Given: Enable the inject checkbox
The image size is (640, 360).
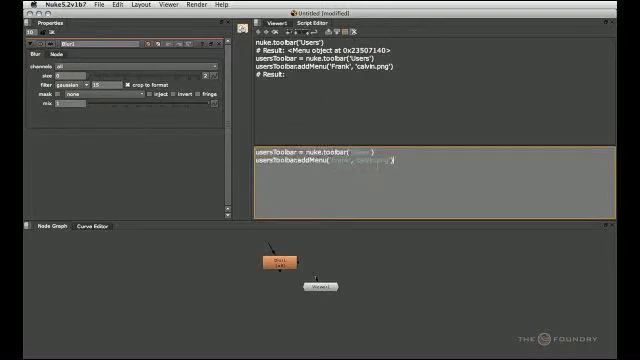Looking at the screenshot, I should (149, 94).
